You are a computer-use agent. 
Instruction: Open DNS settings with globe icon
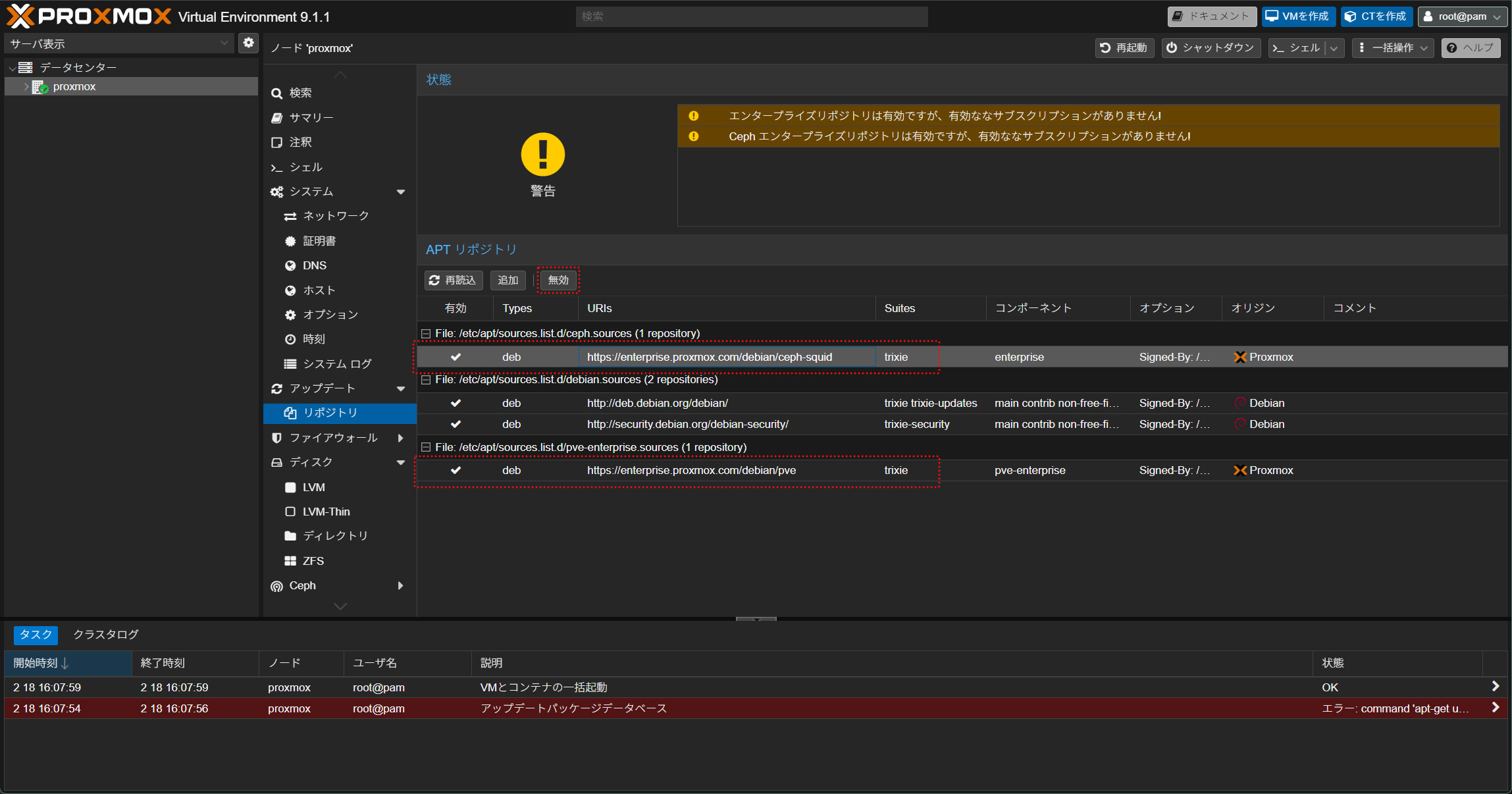pos(314,265)
